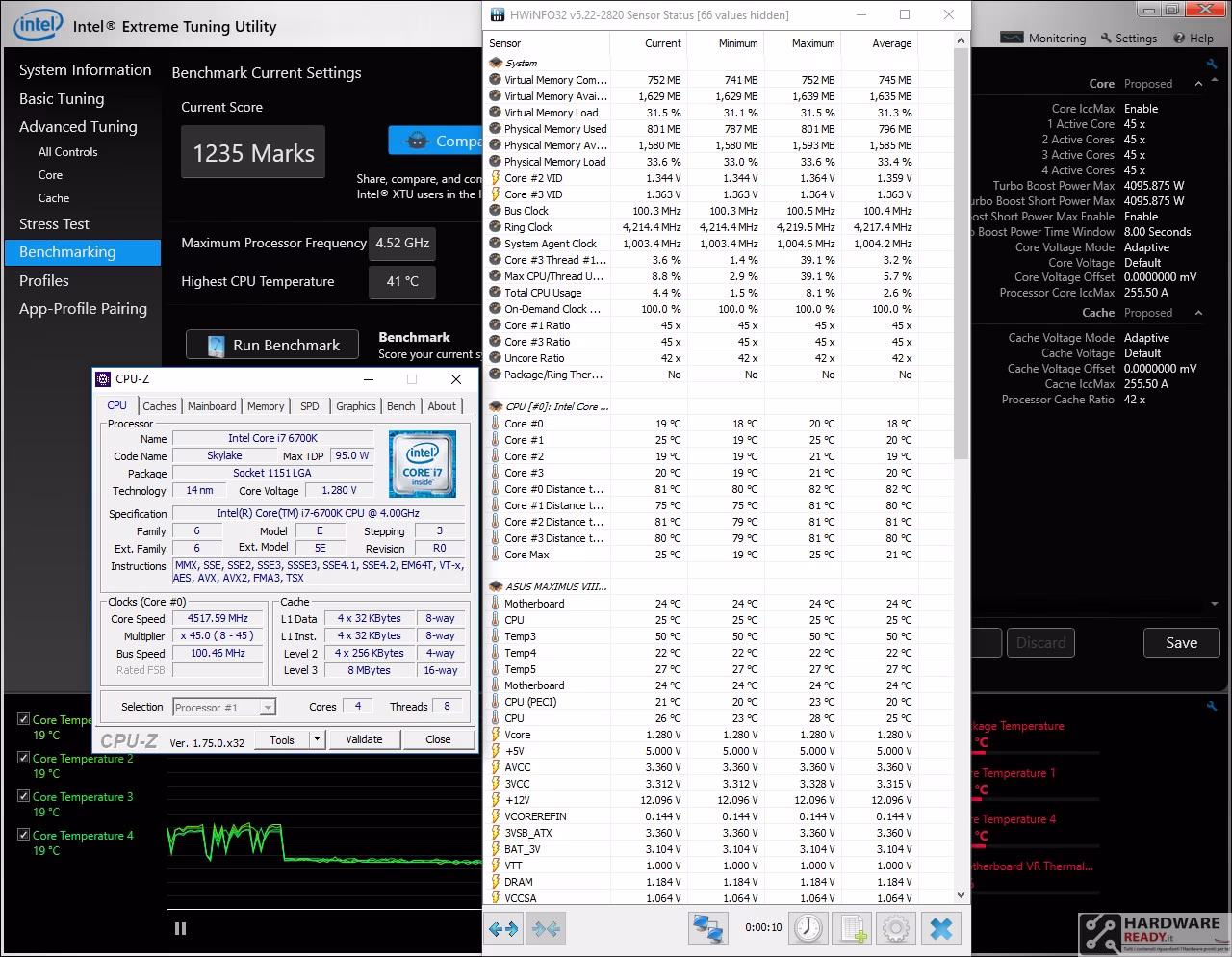Toggle Core Temperature 4 checkbox

(x=24, y=835)
